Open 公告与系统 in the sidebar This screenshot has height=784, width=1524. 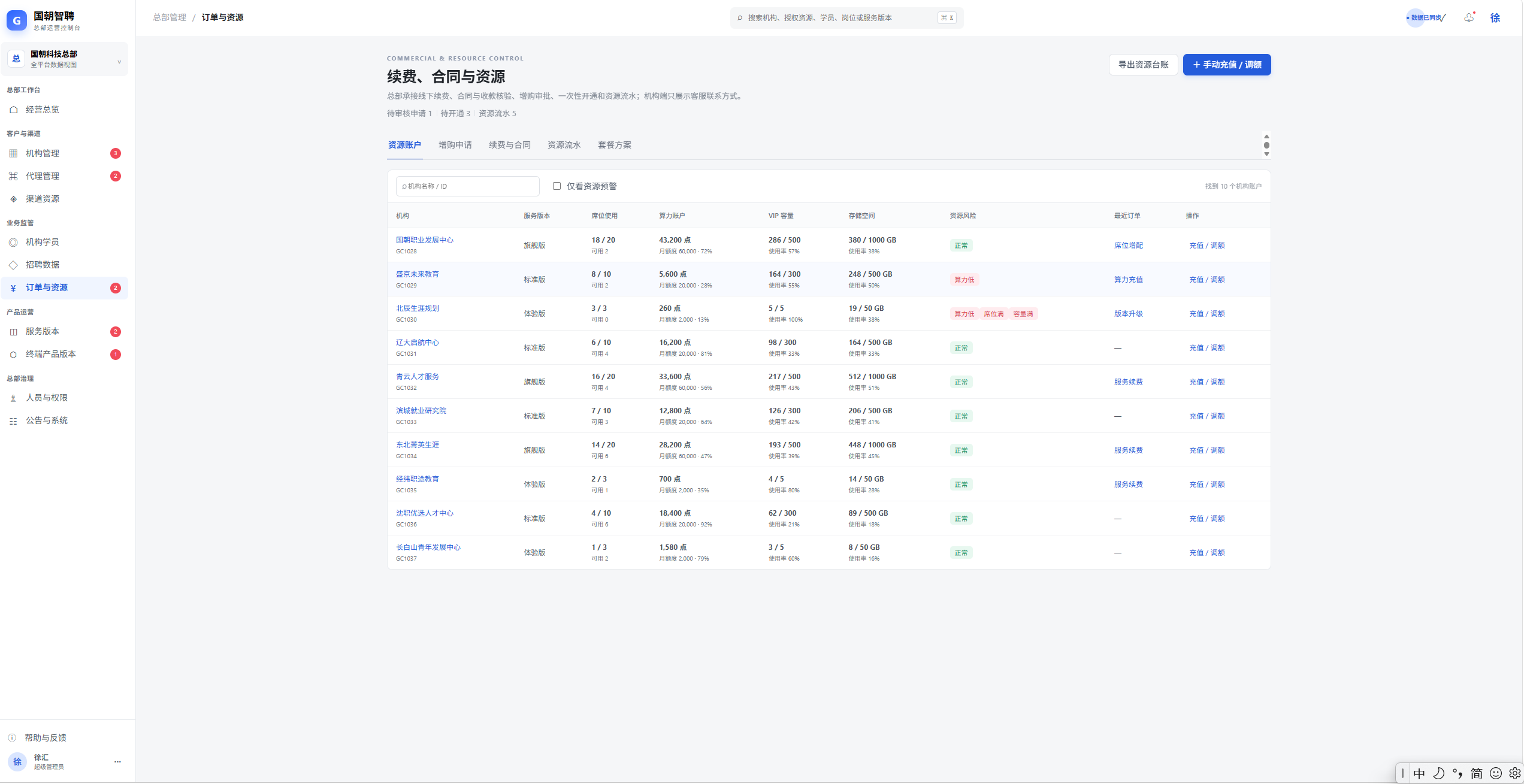(x=64, y=420)
